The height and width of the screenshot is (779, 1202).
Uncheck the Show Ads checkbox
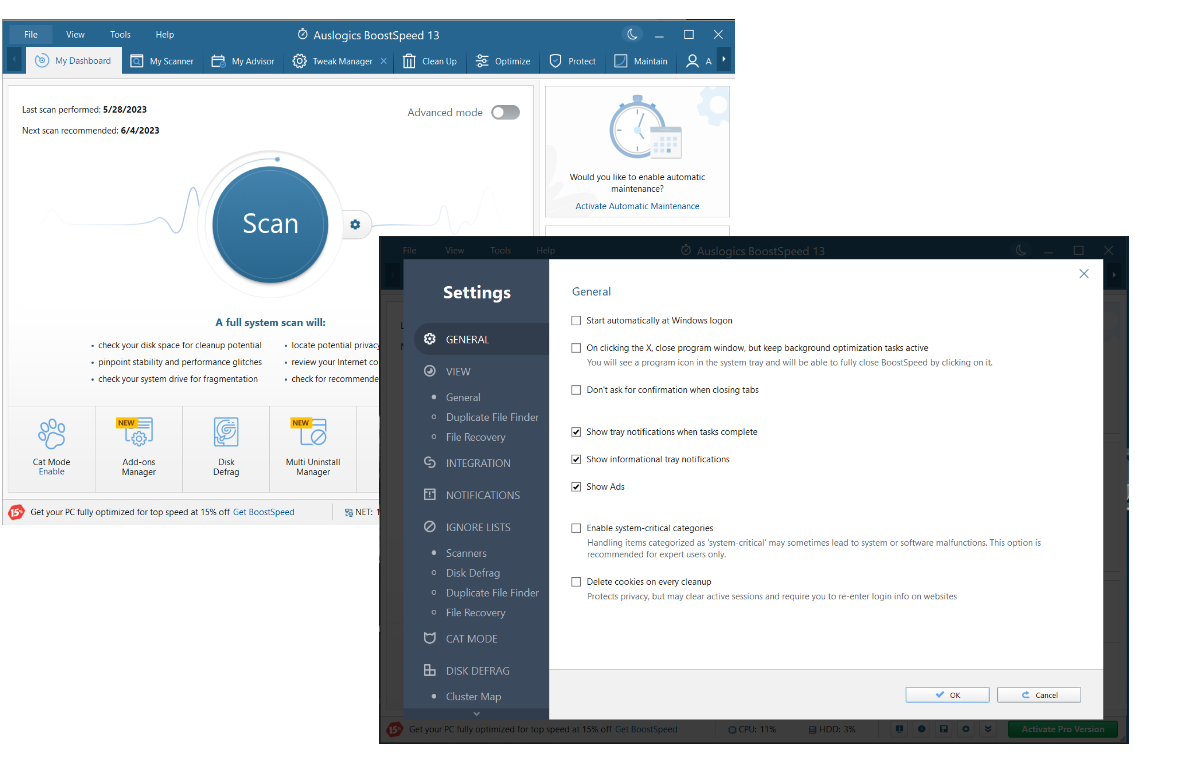tap(576, 487)
